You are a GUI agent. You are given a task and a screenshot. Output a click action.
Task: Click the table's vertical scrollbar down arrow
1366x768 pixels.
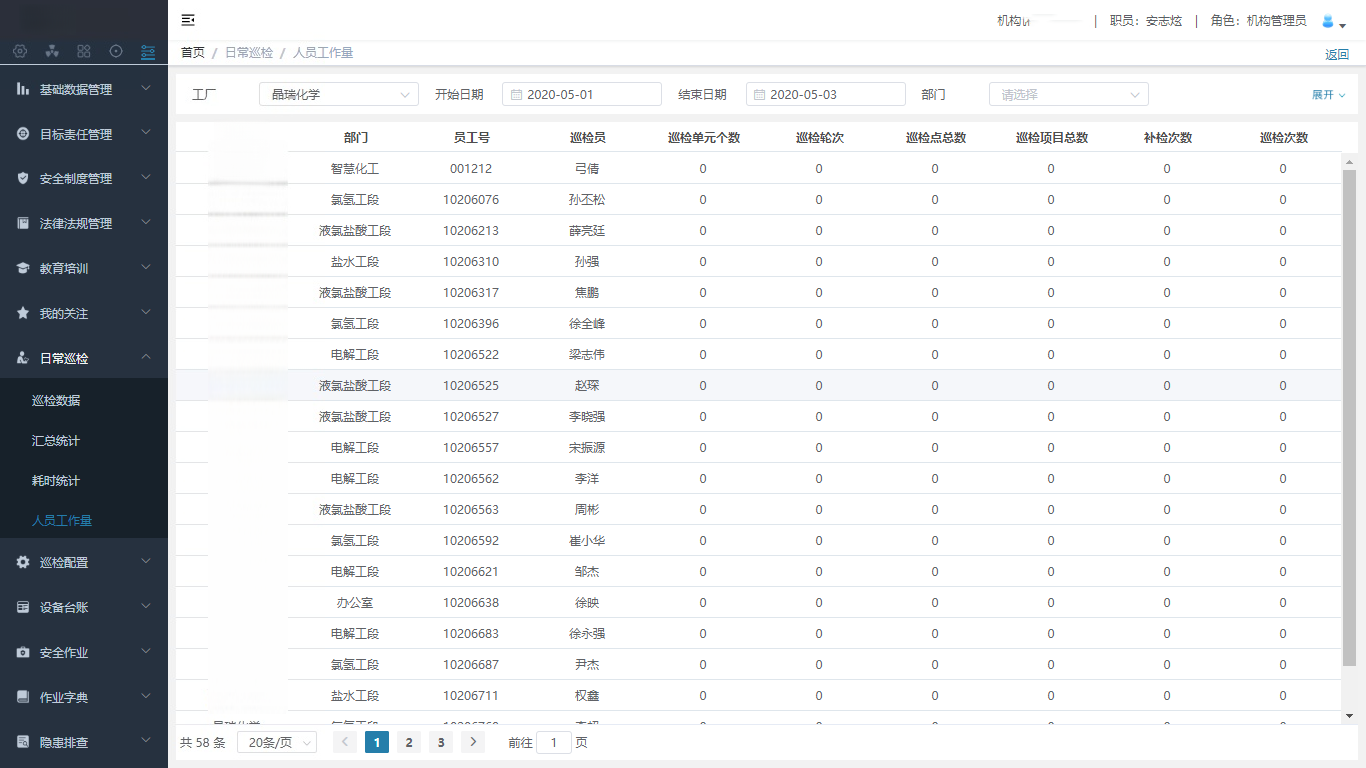tap(1349, 716)
